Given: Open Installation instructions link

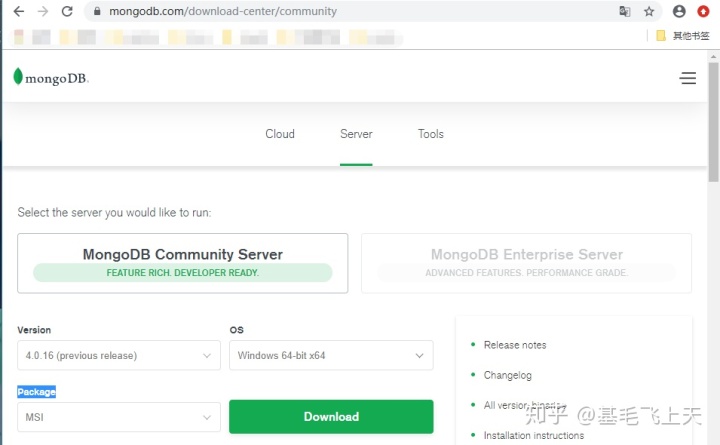Looking at the screenshot, I should [x=534, y=435].
